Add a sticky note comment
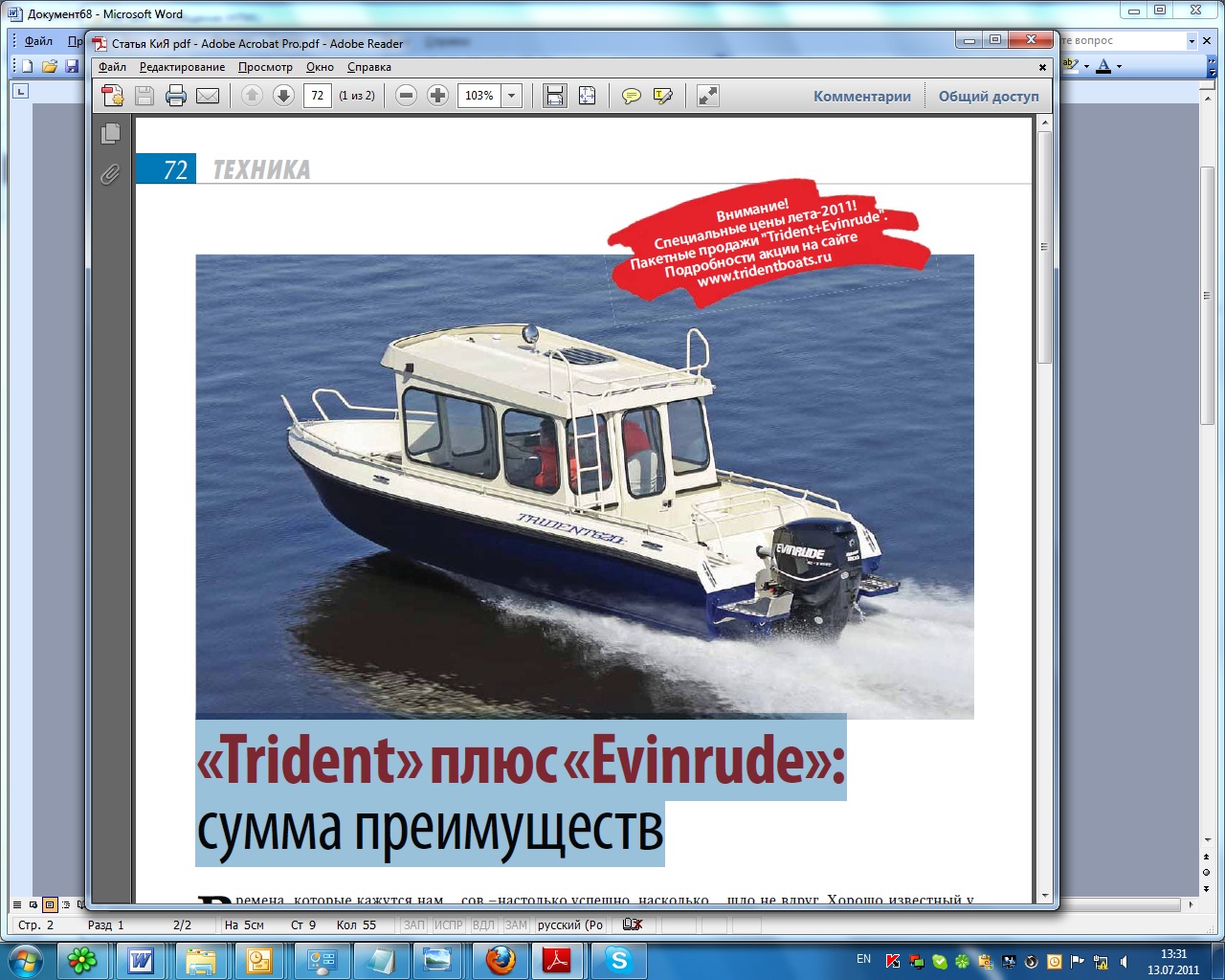1225x980 pixels. 632,96
